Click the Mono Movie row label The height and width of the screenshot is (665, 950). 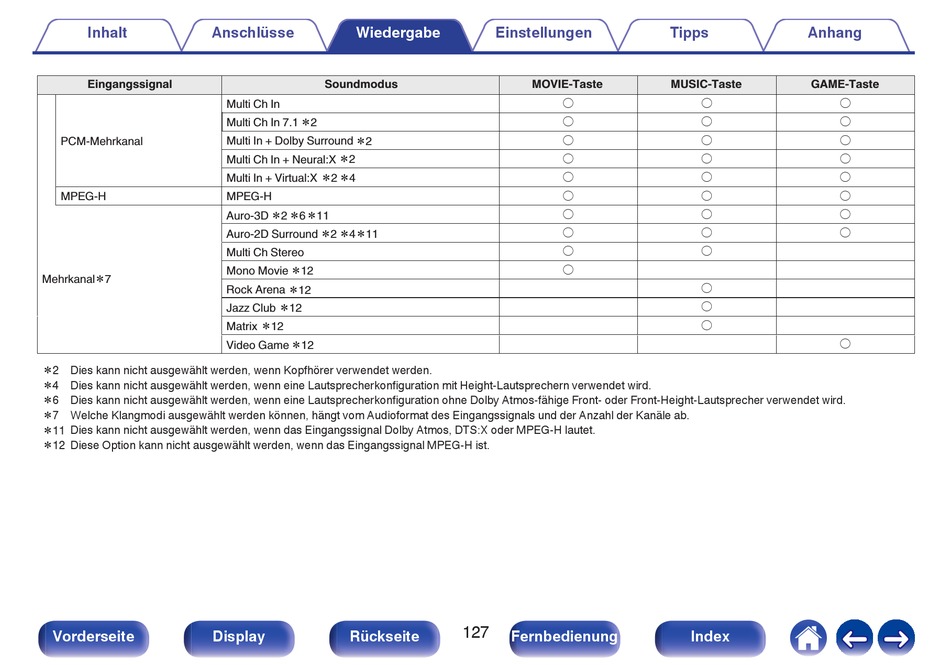click(x=270, y=271)
